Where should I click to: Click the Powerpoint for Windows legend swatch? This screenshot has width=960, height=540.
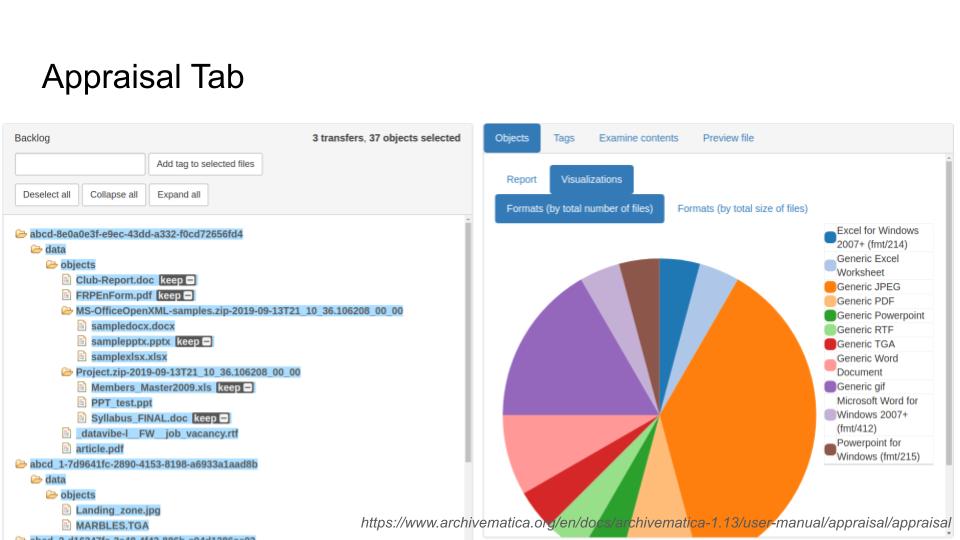coord(830,449)
